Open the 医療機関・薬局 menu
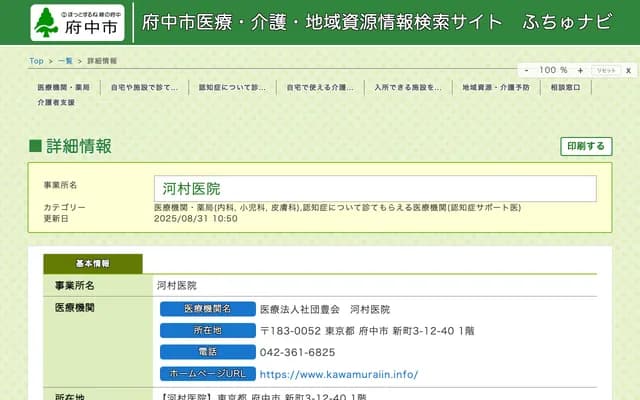Viewport: 640px width, 400px height. coord(63,87)
